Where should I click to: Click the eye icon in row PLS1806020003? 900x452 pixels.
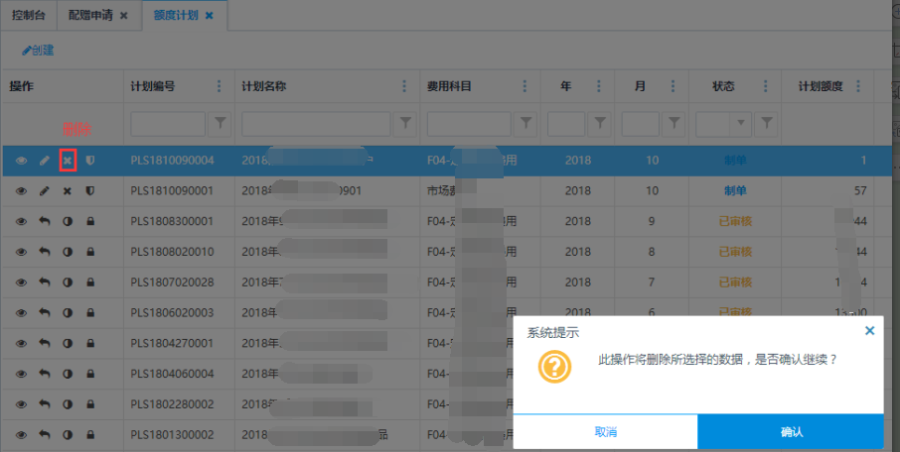tap(21, 313)
